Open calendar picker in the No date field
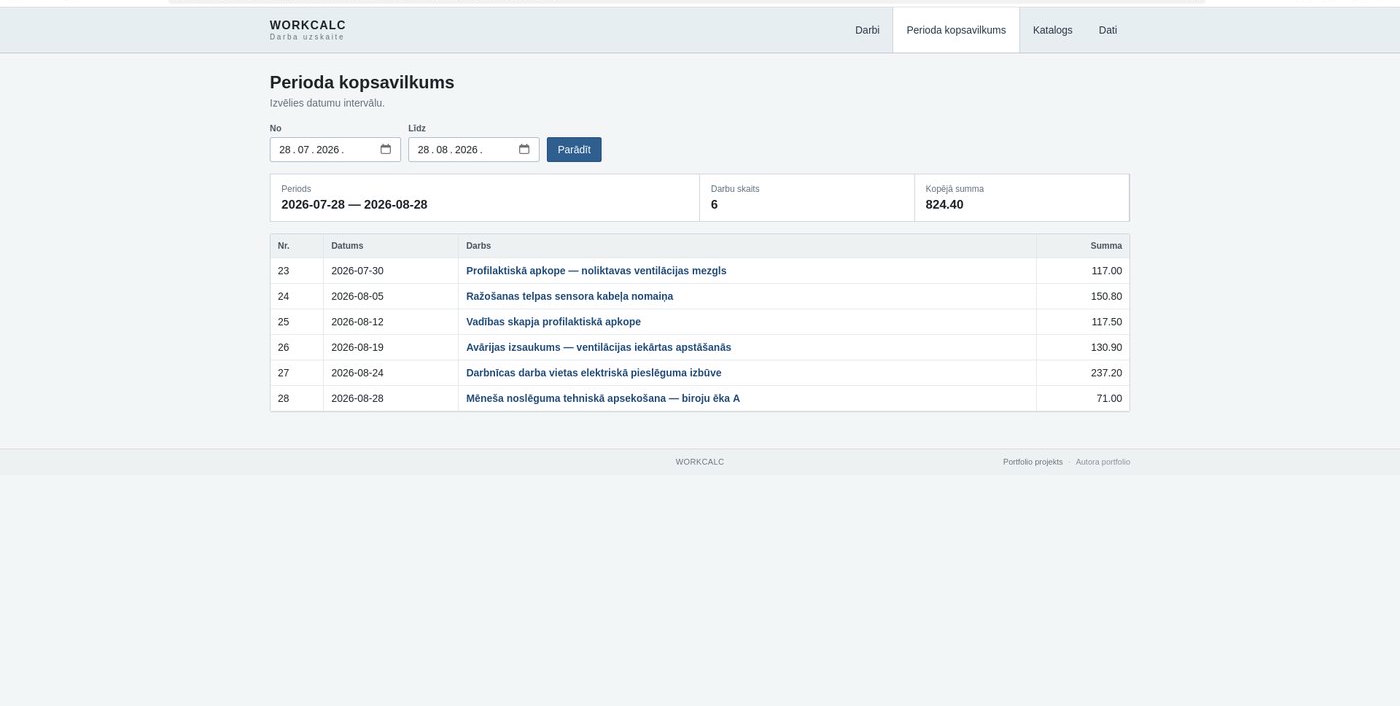Image resolution: width=1400 pixels, height=706 pixels. [x=386, y=150]
